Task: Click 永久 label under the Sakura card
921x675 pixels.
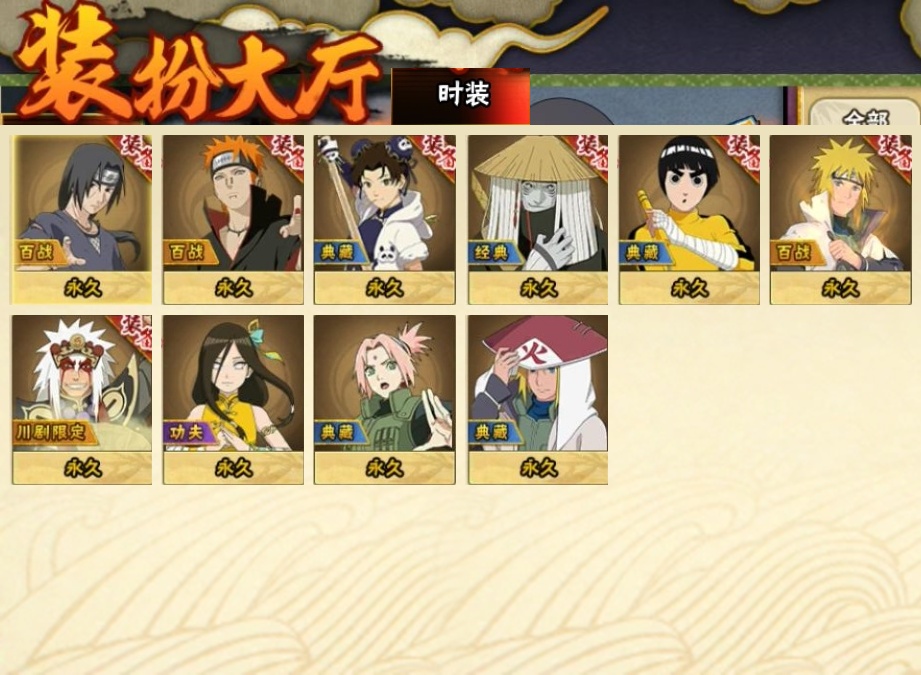Action: [x=385, y=468]
